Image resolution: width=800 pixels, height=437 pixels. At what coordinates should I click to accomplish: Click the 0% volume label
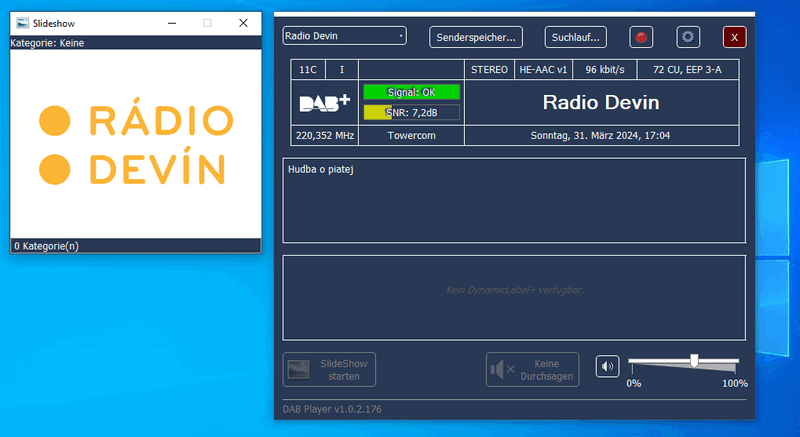point(634,383)
